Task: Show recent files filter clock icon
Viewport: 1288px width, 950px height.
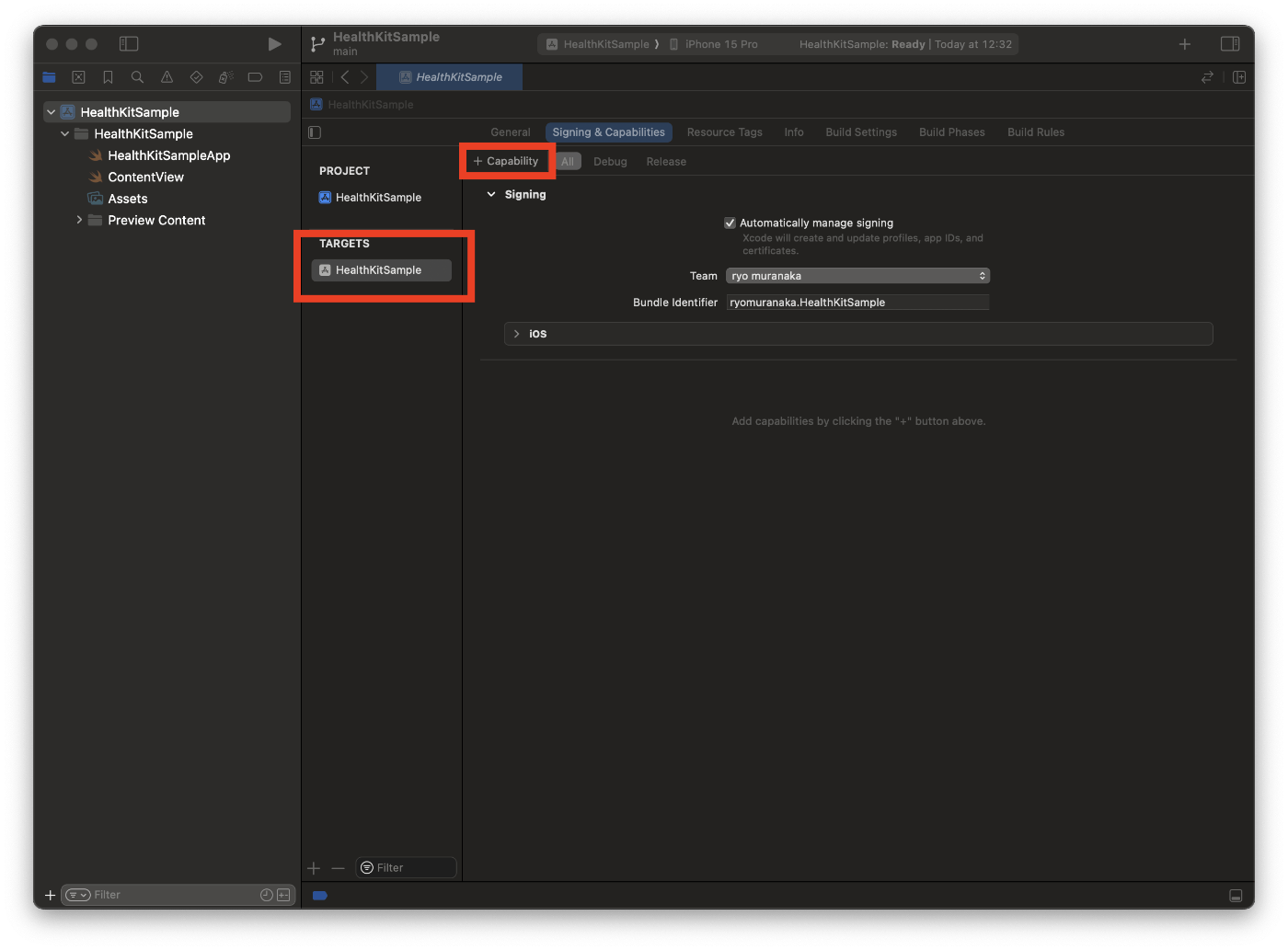Action: (x=266, y=895)
